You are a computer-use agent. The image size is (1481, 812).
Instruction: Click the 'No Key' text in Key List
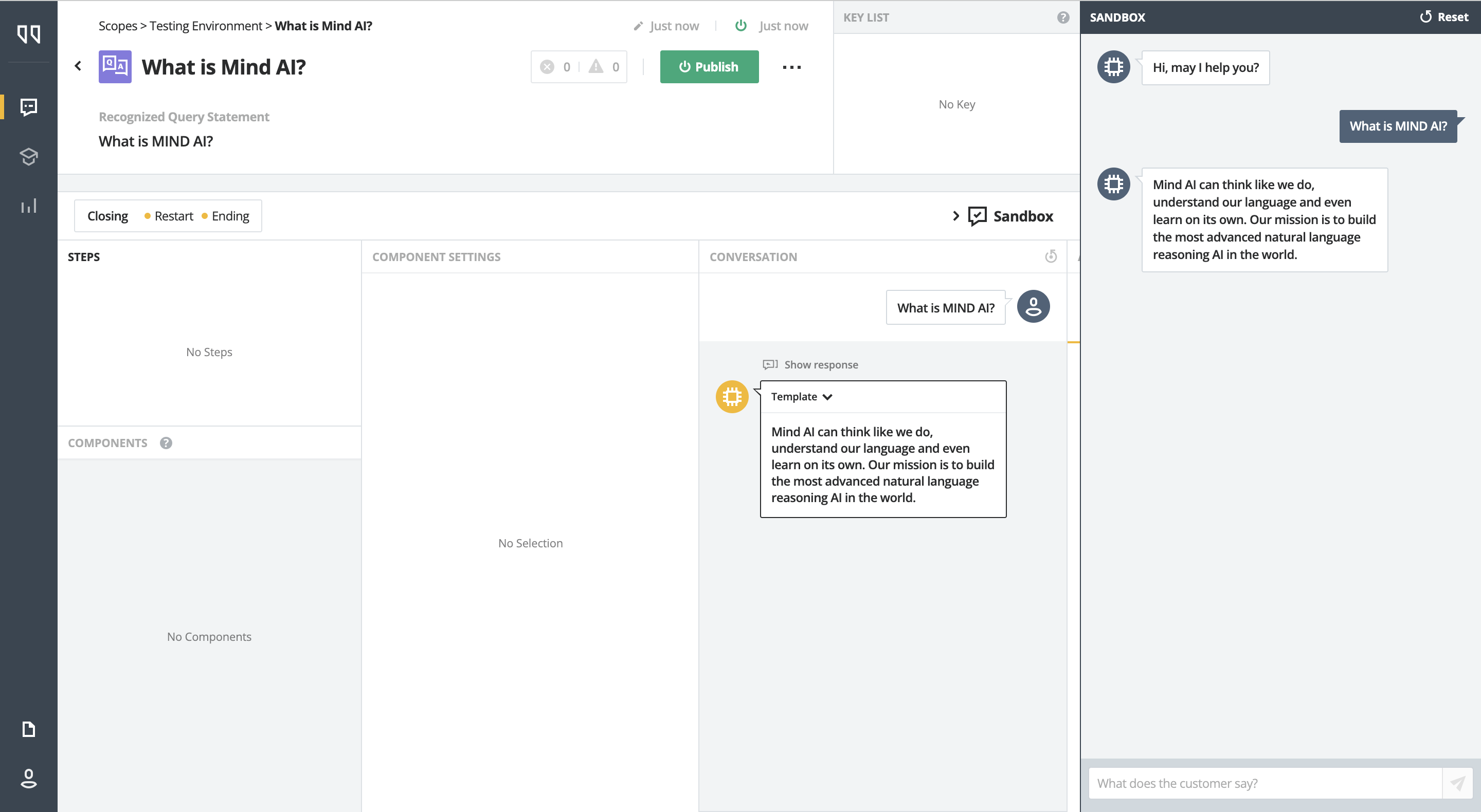tap(956, 104)
